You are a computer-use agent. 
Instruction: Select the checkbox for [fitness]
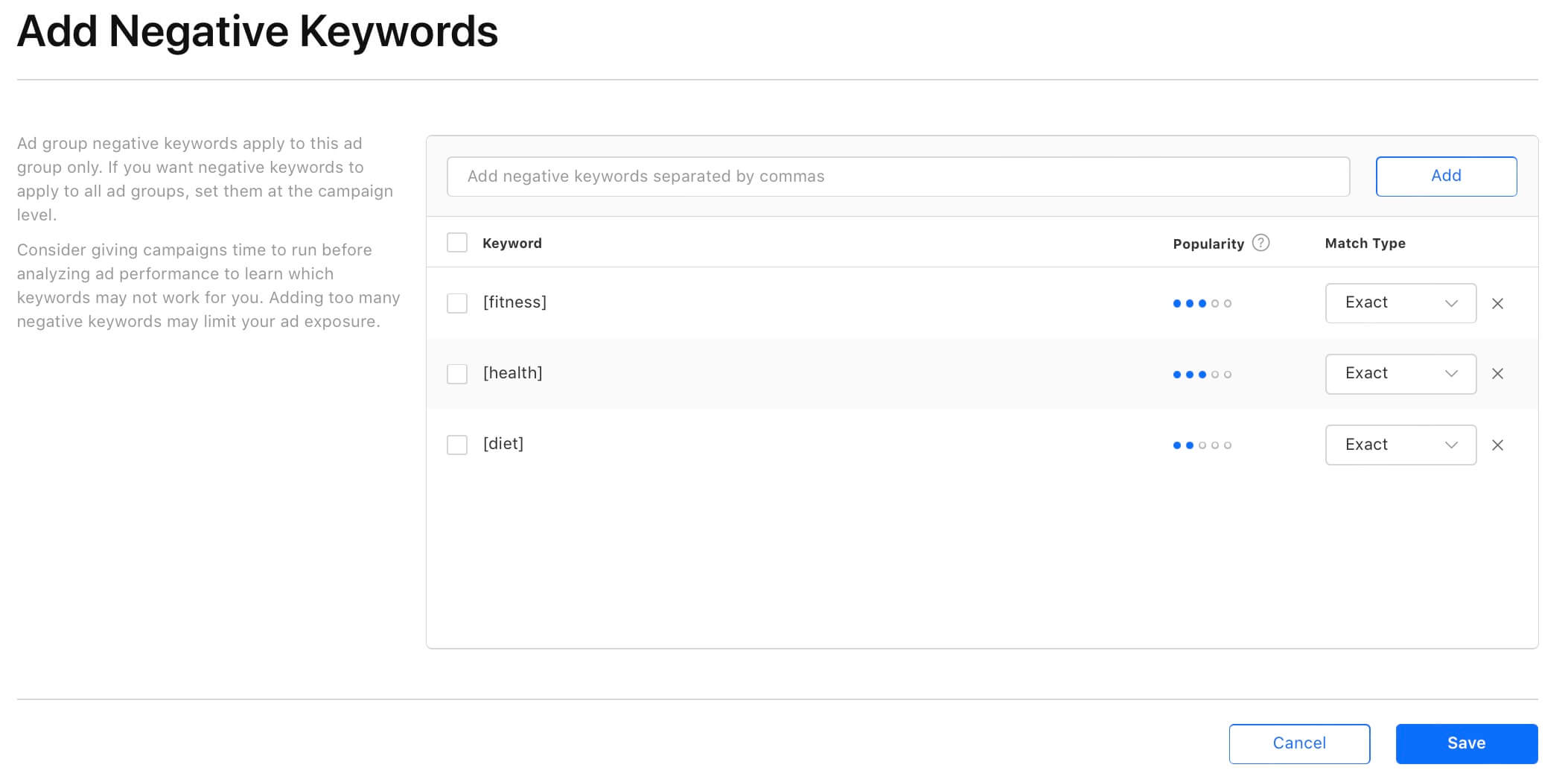pyautogui.click(x=457, y=303)
